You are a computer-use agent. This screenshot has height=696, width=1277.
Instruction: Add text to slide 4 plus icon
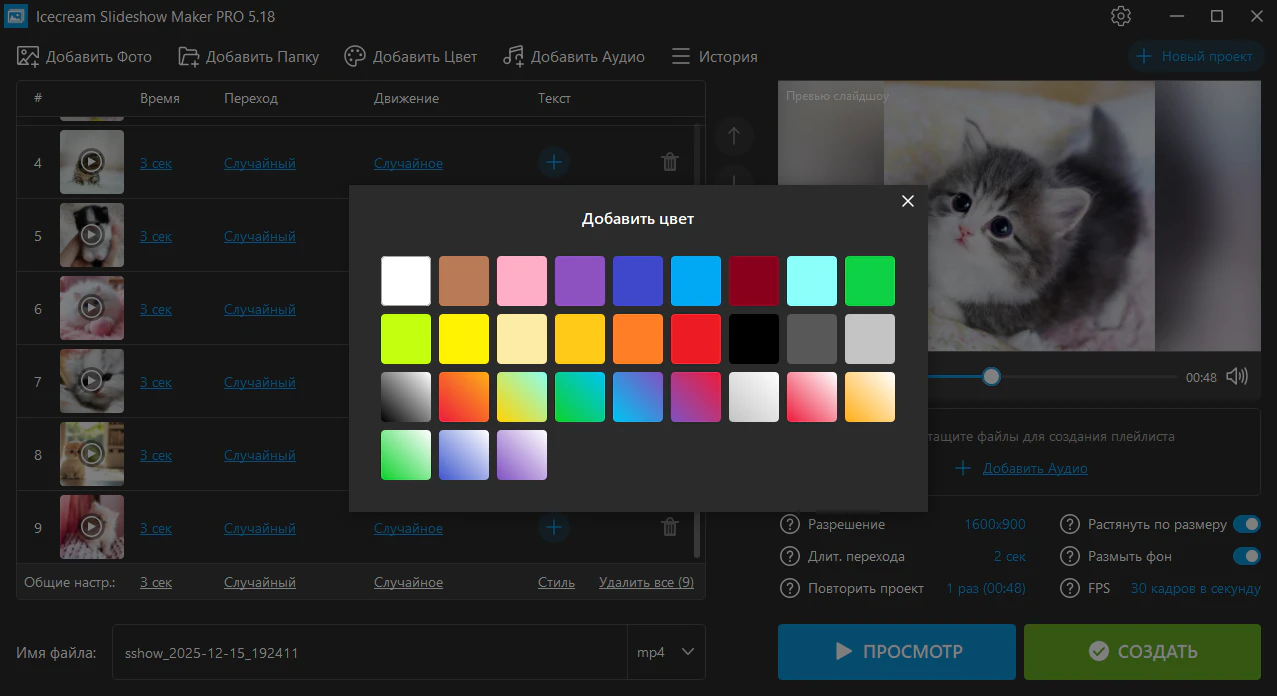[554, 162]
